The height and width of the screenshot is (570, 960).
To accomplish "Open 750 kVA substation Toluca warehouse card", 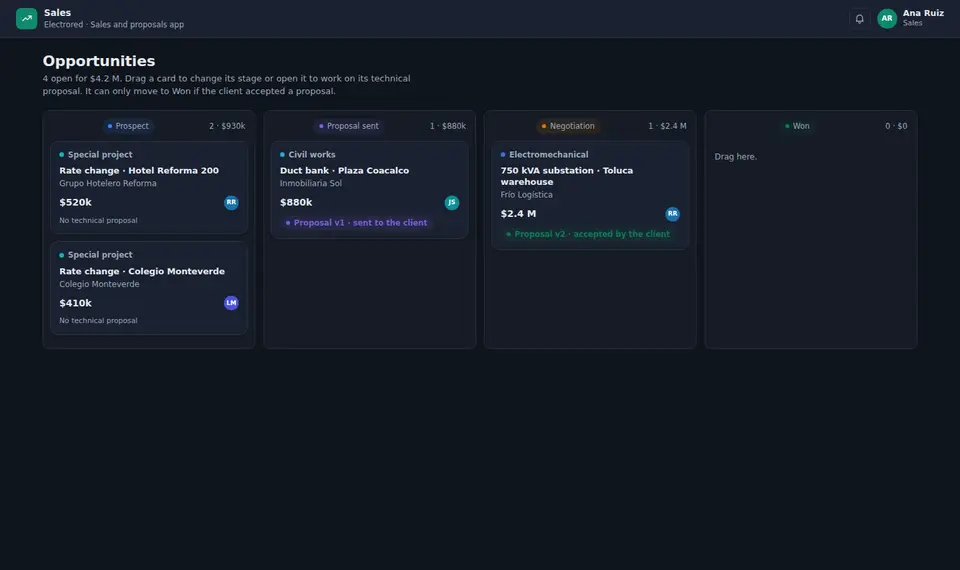I will click(590, 195).
